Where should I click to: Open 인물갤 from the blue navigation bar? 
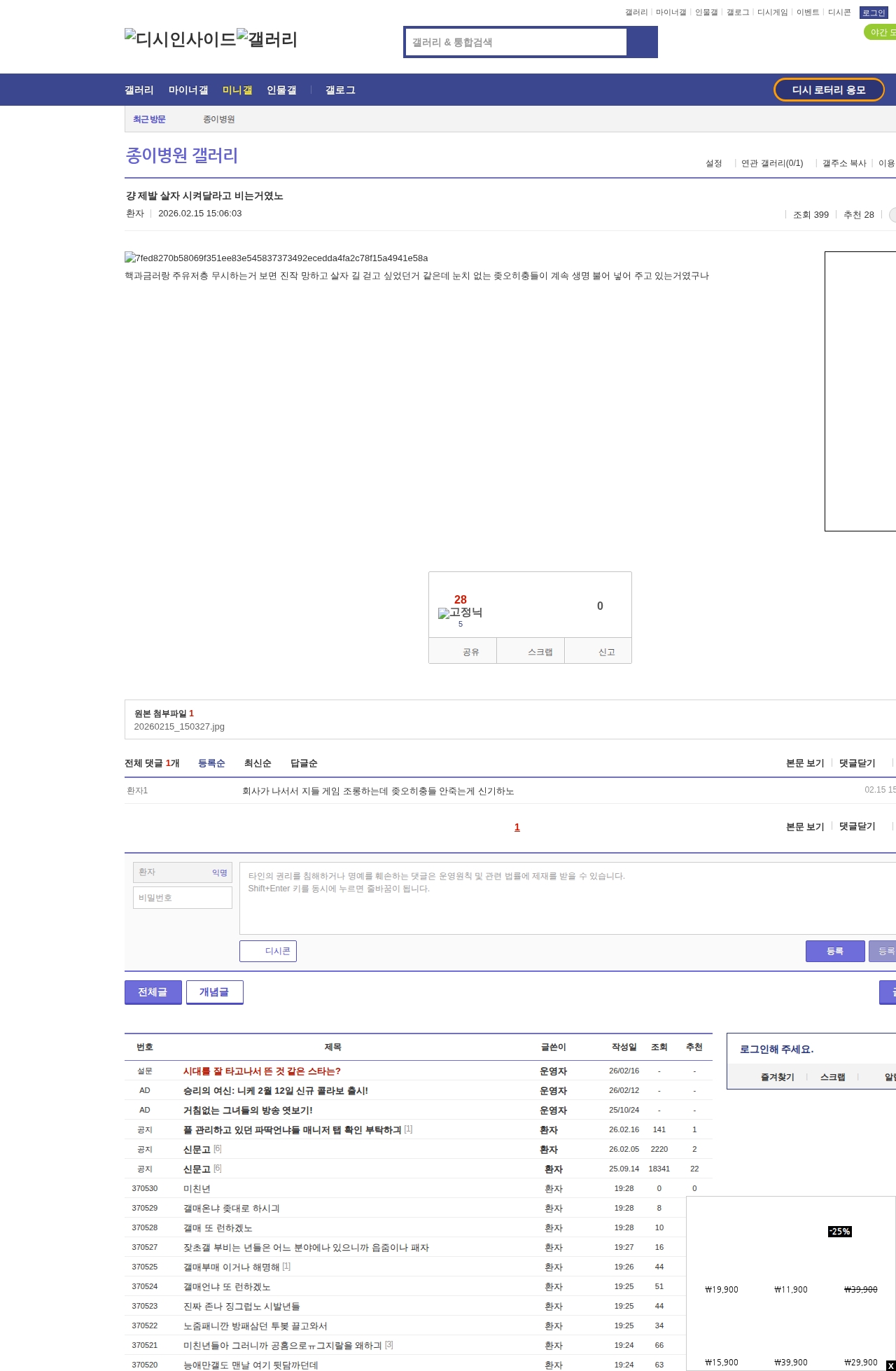pyautogui.click(x=281, y=90)
